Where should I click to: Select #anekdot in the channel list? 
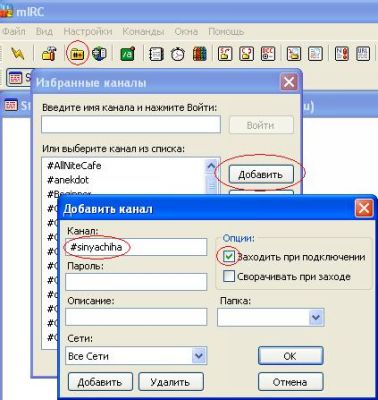click(x=68, y=180)
